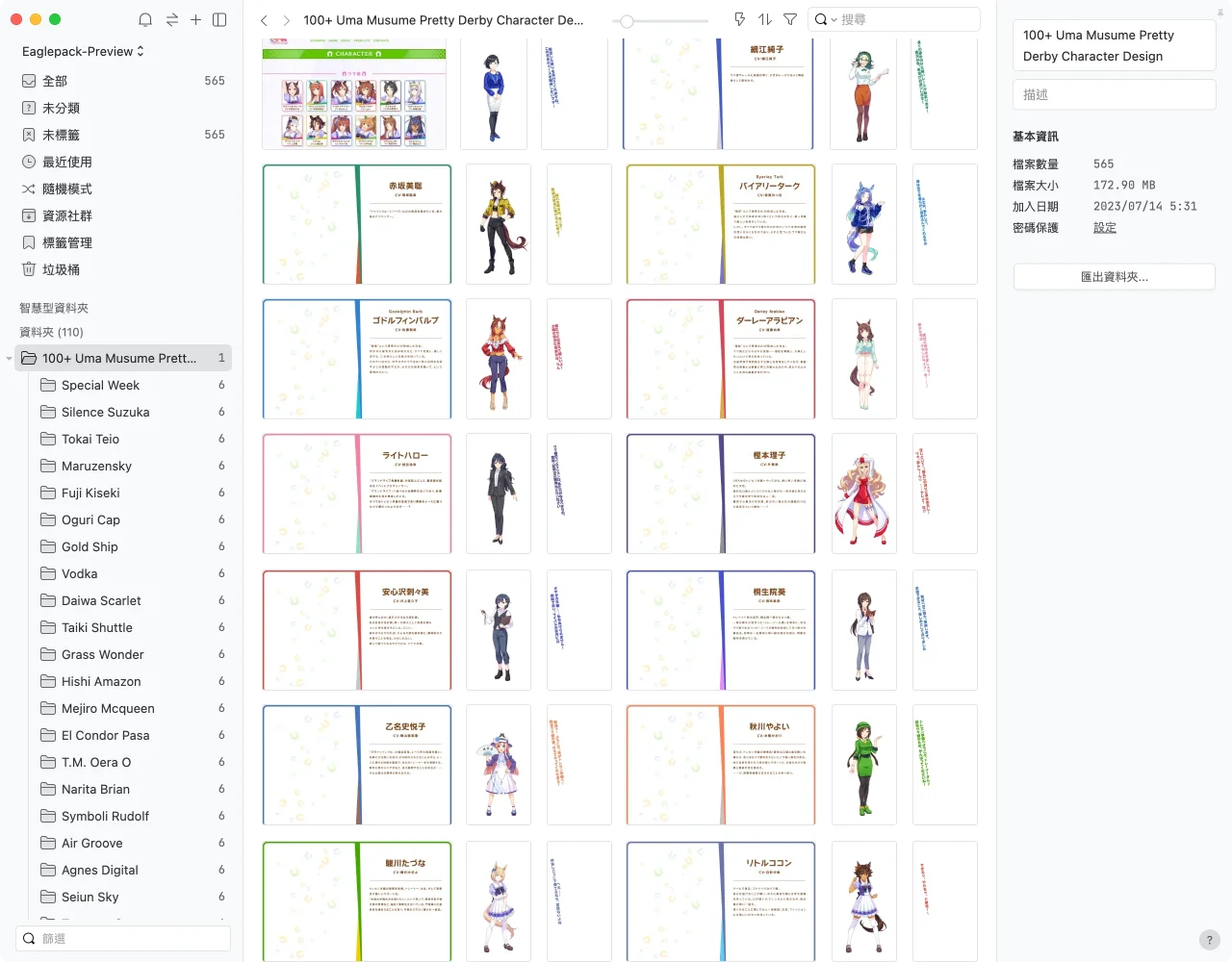Click the T.M. Oera O folder icon
The width and height of the screenshot is (1232, 962).
[48, 762]
